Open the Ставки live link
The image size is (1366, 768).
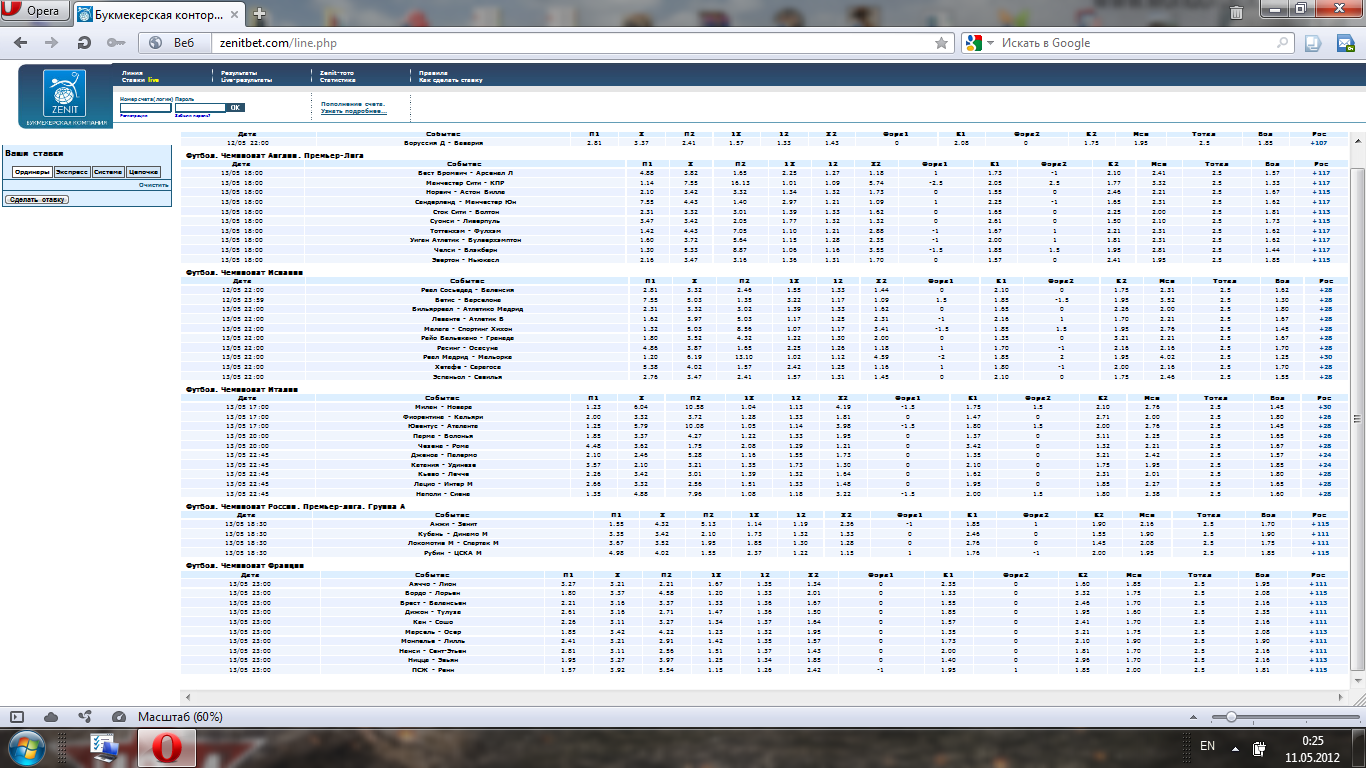coord(140,80)
